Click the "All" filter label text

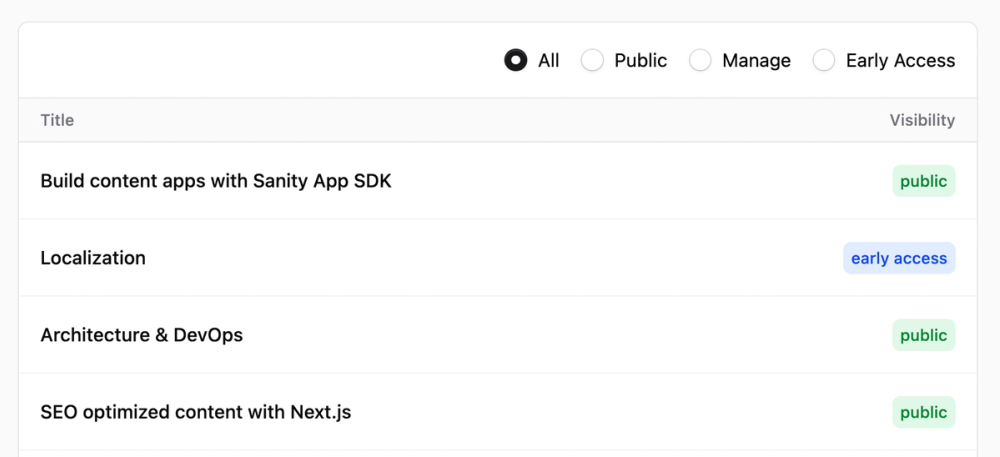point(549,61)
